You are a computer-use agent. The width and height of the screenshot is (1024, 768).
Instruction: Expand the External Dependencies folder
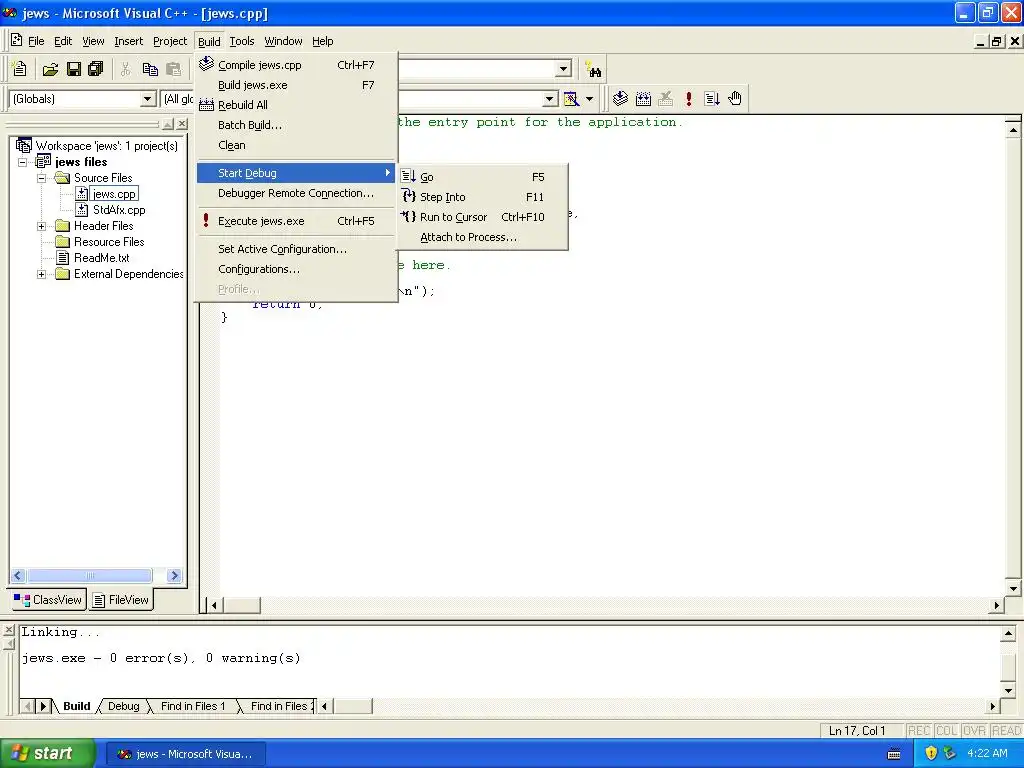[x=41, y=274]
